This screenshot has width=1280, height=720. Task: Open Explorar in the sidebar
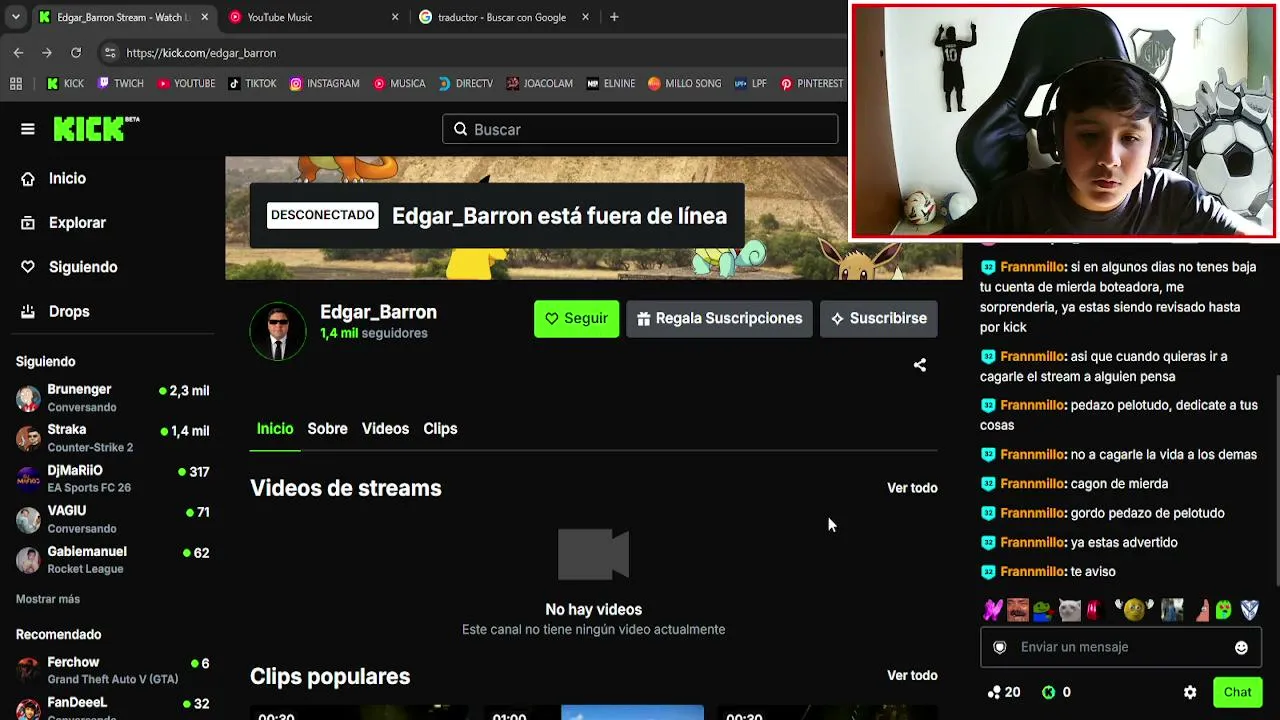coord(63,223)
